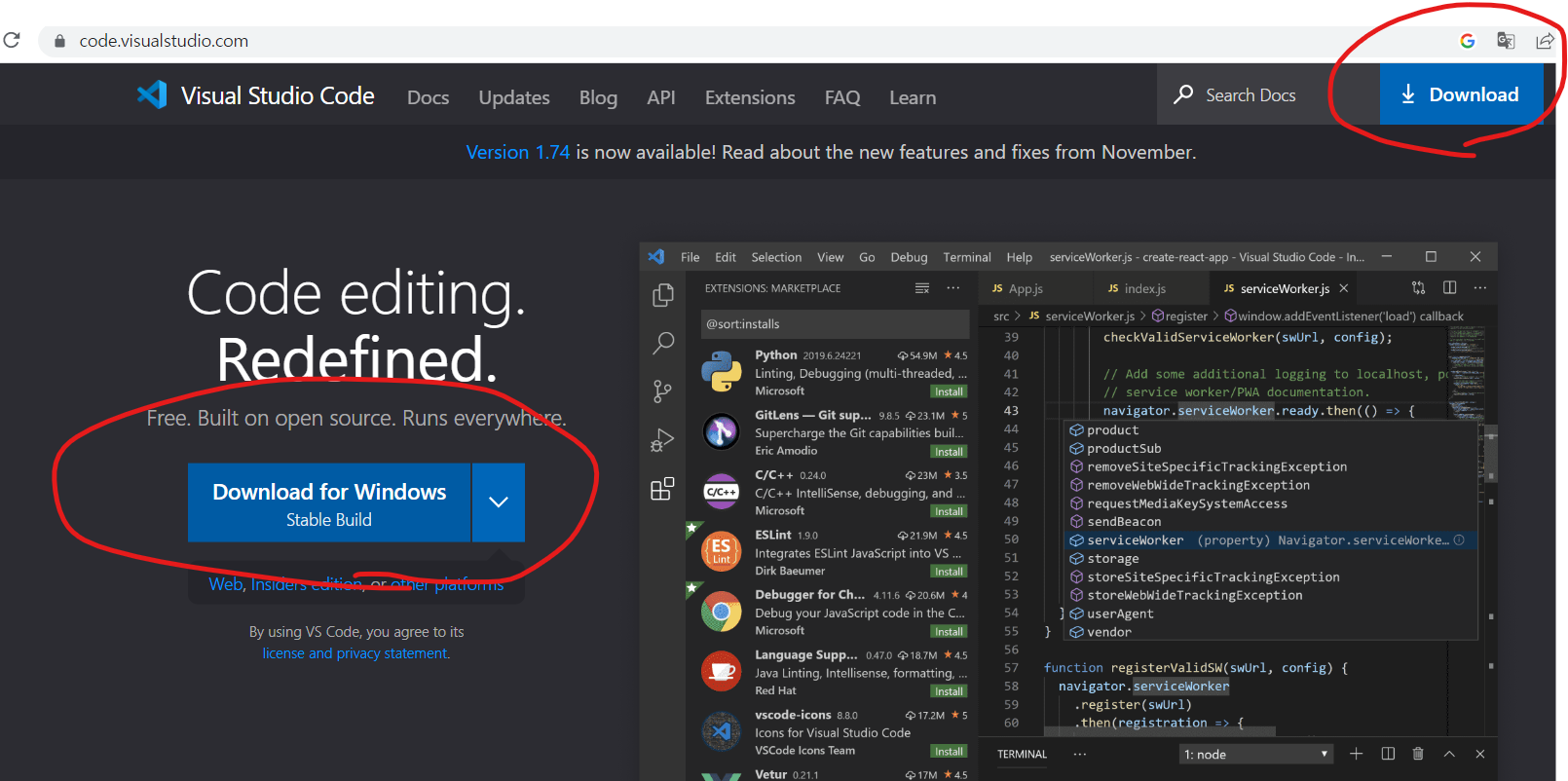This screenshot has height=781, width=1568.
Task: Expand the download options dropdown arrow
Action: [499, 502]
